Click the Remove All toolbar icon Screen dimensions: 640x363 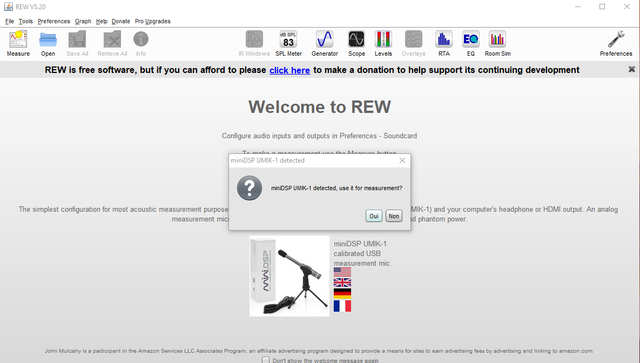pos(112,43)
